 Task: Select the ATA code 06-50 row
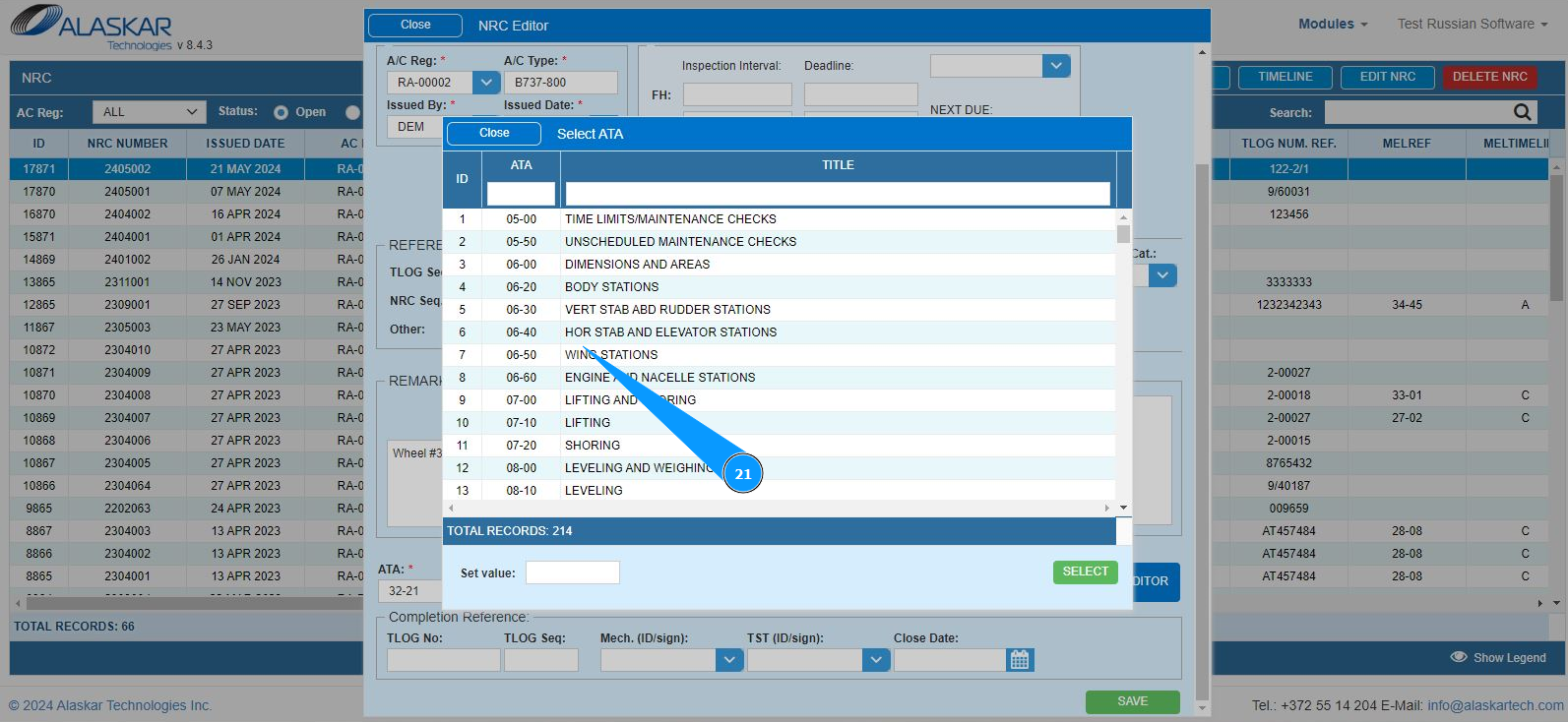[780, 355]
